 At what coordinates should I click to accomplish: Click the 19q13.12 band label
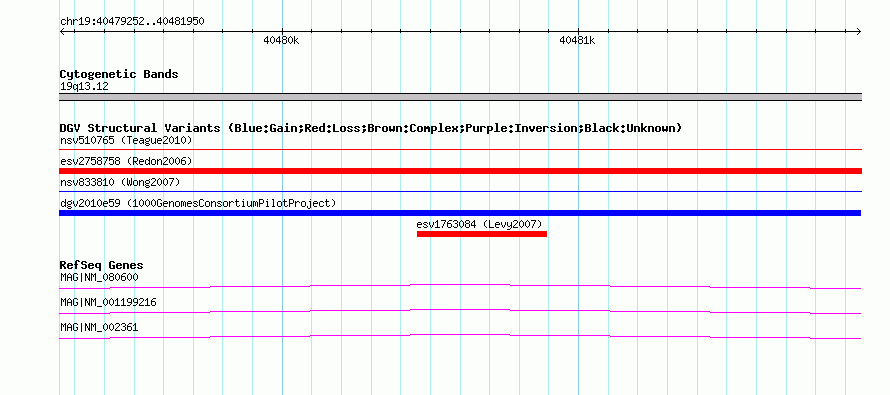(84, 87)
